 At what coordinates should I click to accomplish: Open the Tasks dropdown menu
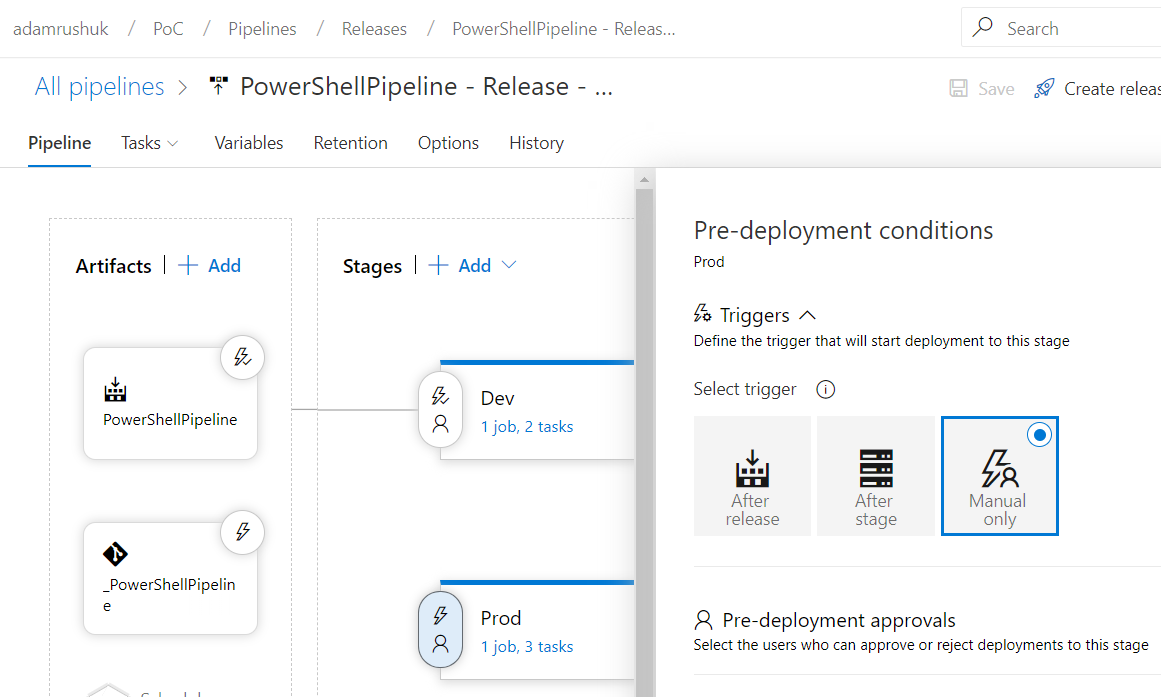(149, 143)
